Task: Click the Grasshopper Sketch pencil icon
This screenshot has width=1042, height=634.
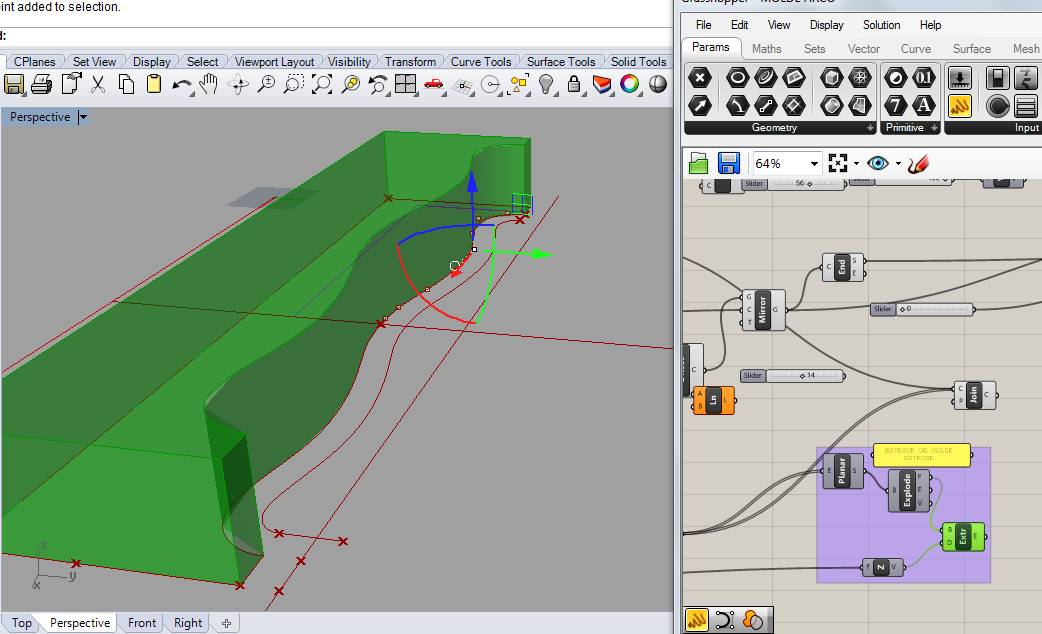Action: (x=918, y=163)
